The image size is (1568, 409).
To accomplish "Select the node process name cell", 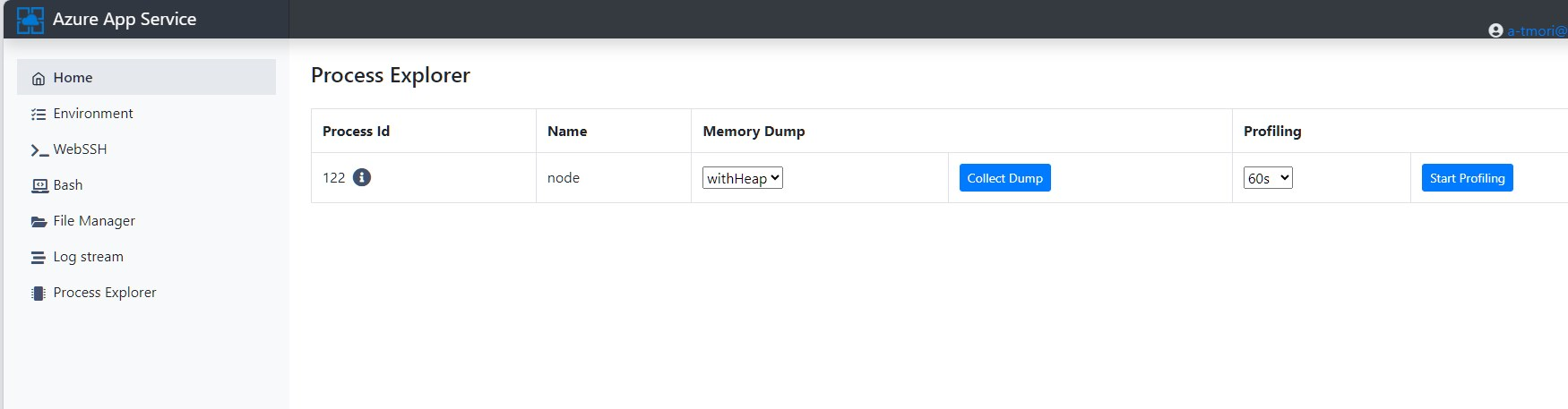I will tap(564, 178).
